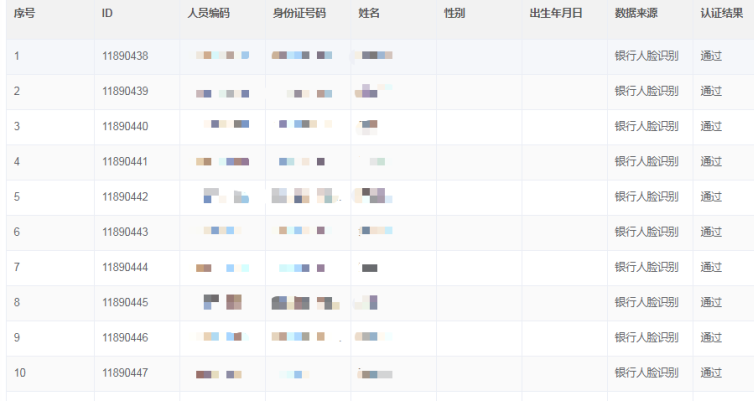This screenshot has height=402, width=754.
Task: Click the 身份证号码 column header
Action: [x=299, y=13]
